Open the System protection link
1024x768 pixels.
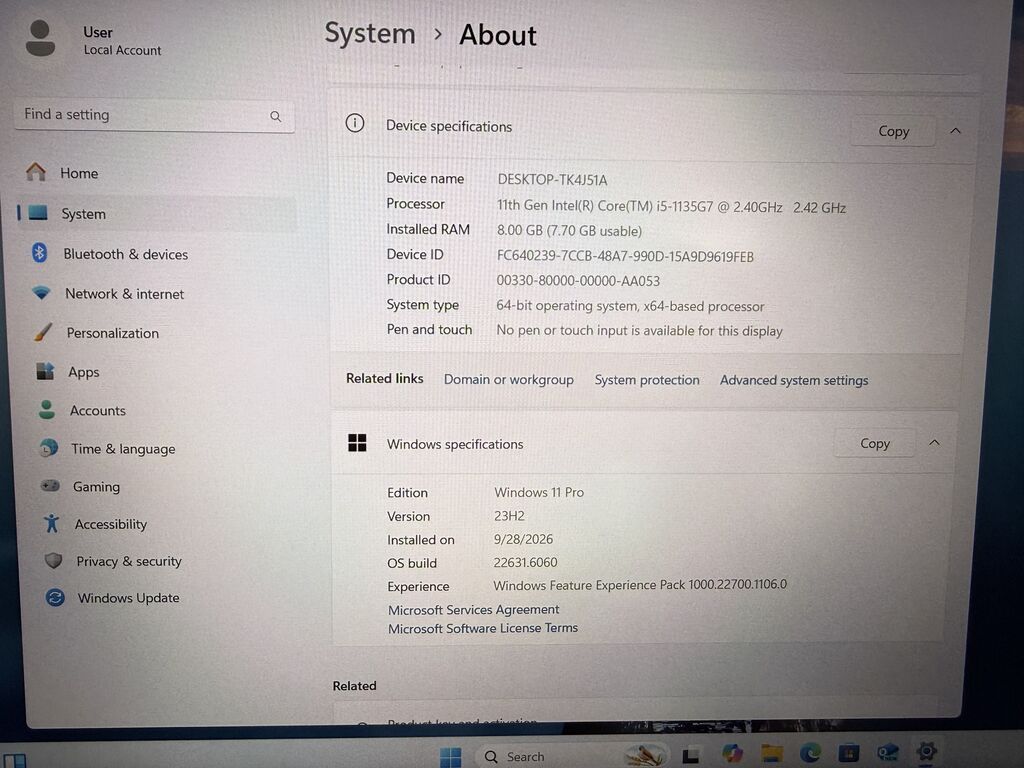click(647, 380)
